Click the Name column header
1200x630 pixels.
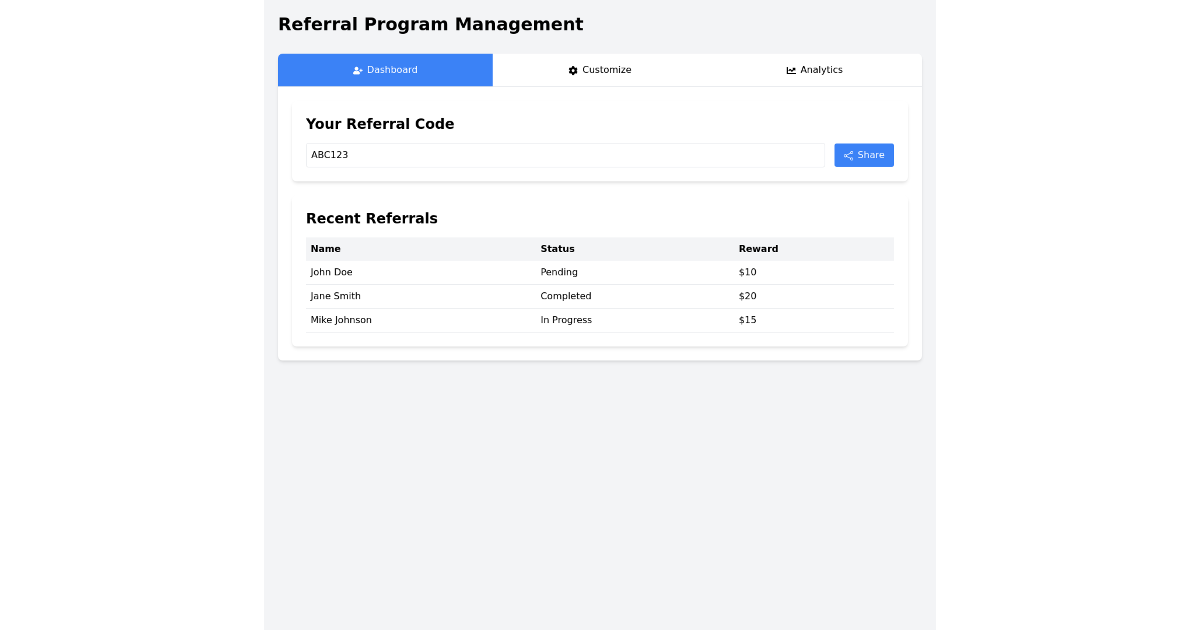point(325,249)
